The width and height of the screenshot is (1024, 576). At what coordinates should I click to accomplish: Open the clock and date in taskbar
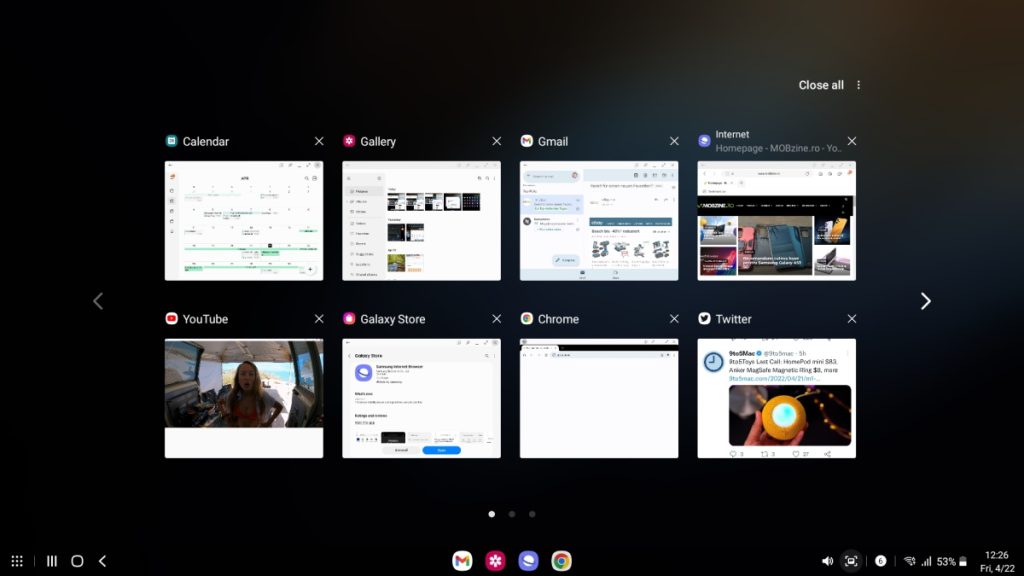pos(996,561)
